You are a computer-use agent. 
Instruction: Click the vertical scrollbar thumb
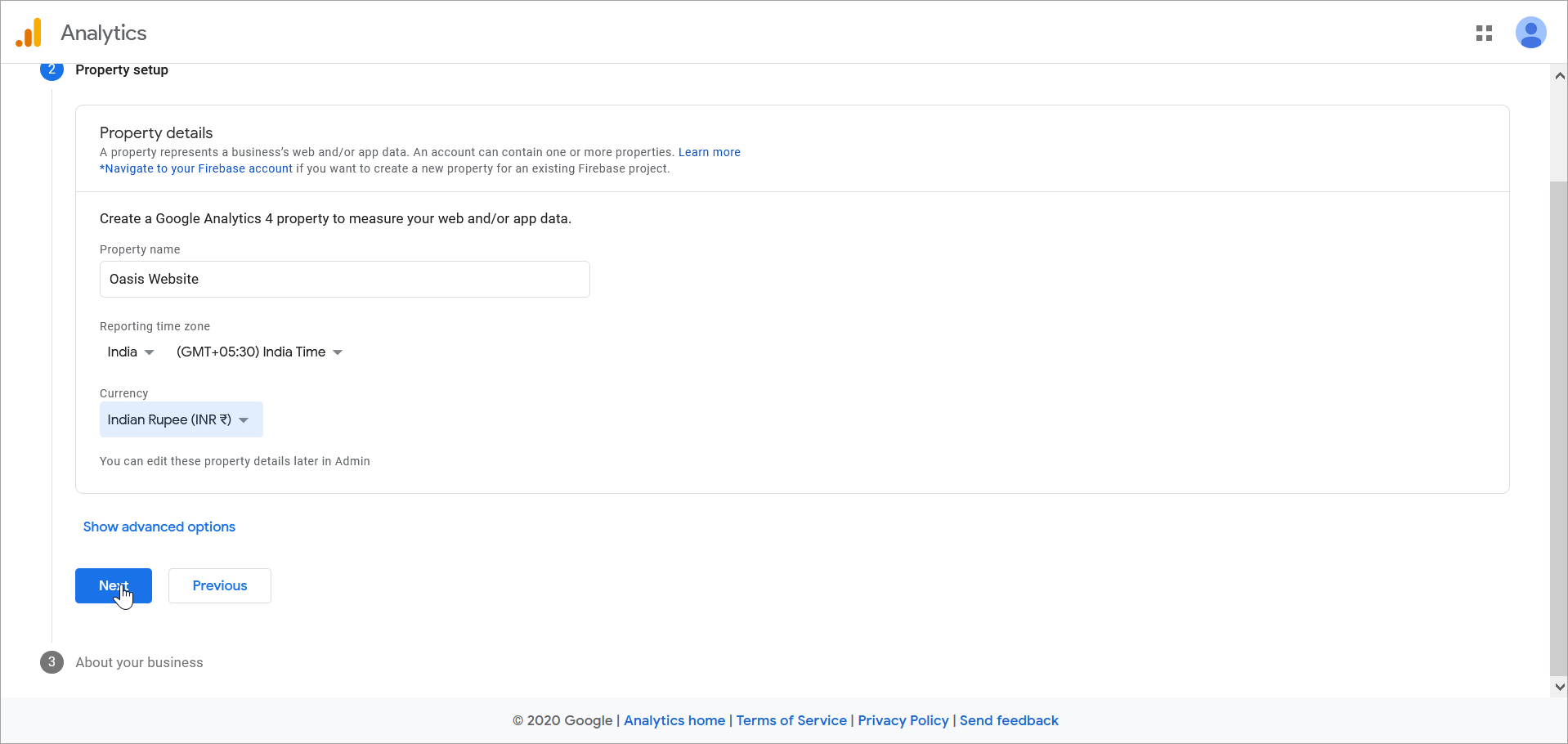coord(1558,429)
